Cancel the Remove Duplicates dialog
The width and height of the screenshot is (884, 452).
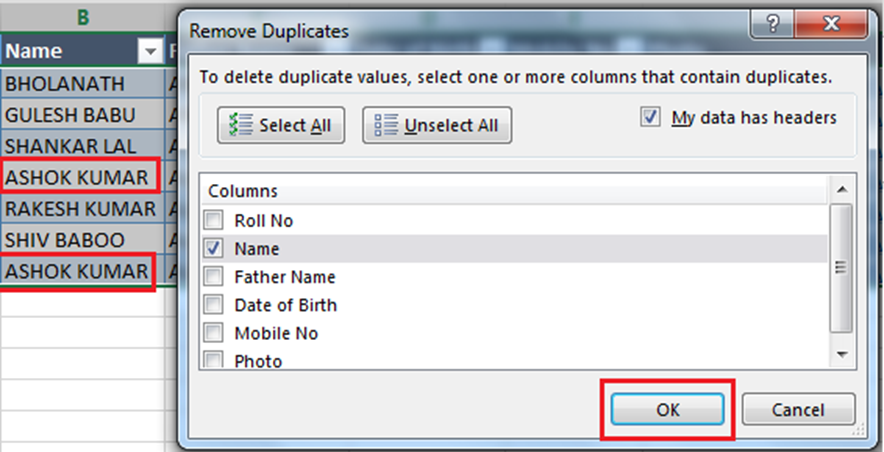(798, 409)
